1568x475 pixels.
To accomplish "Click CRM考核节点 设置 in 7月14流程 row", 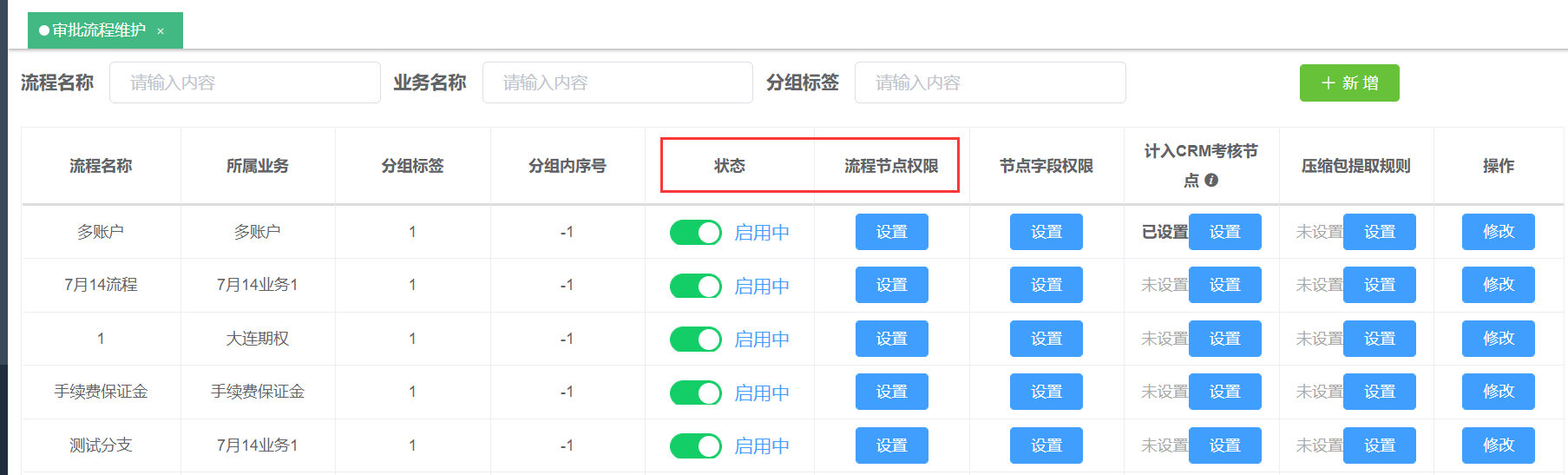I will pos(1225,285).
